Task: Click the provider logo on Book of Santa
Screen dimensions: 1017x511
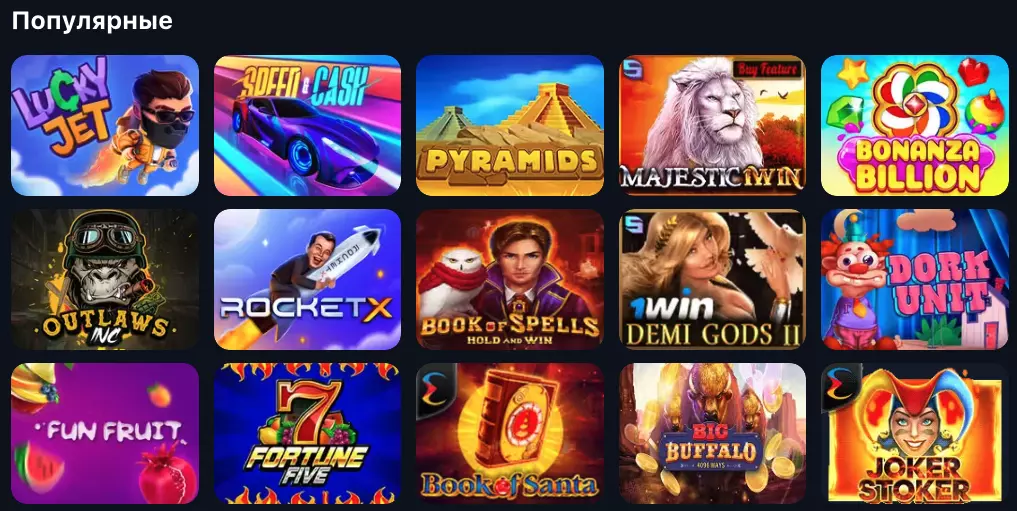Action: 433,388
